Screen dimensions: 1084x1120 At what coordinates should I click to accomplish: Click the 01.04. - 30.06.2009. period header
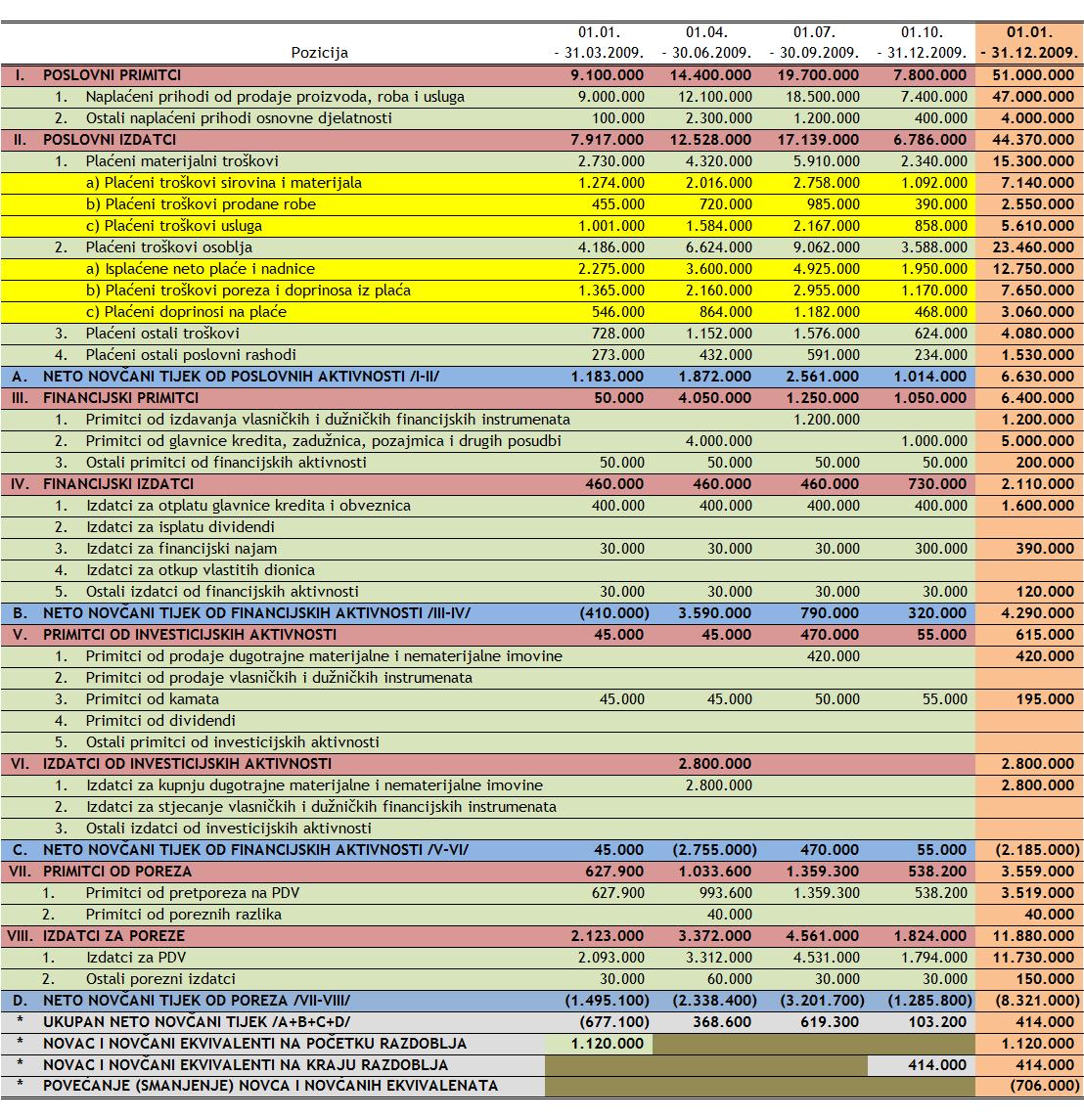(706, 43)
